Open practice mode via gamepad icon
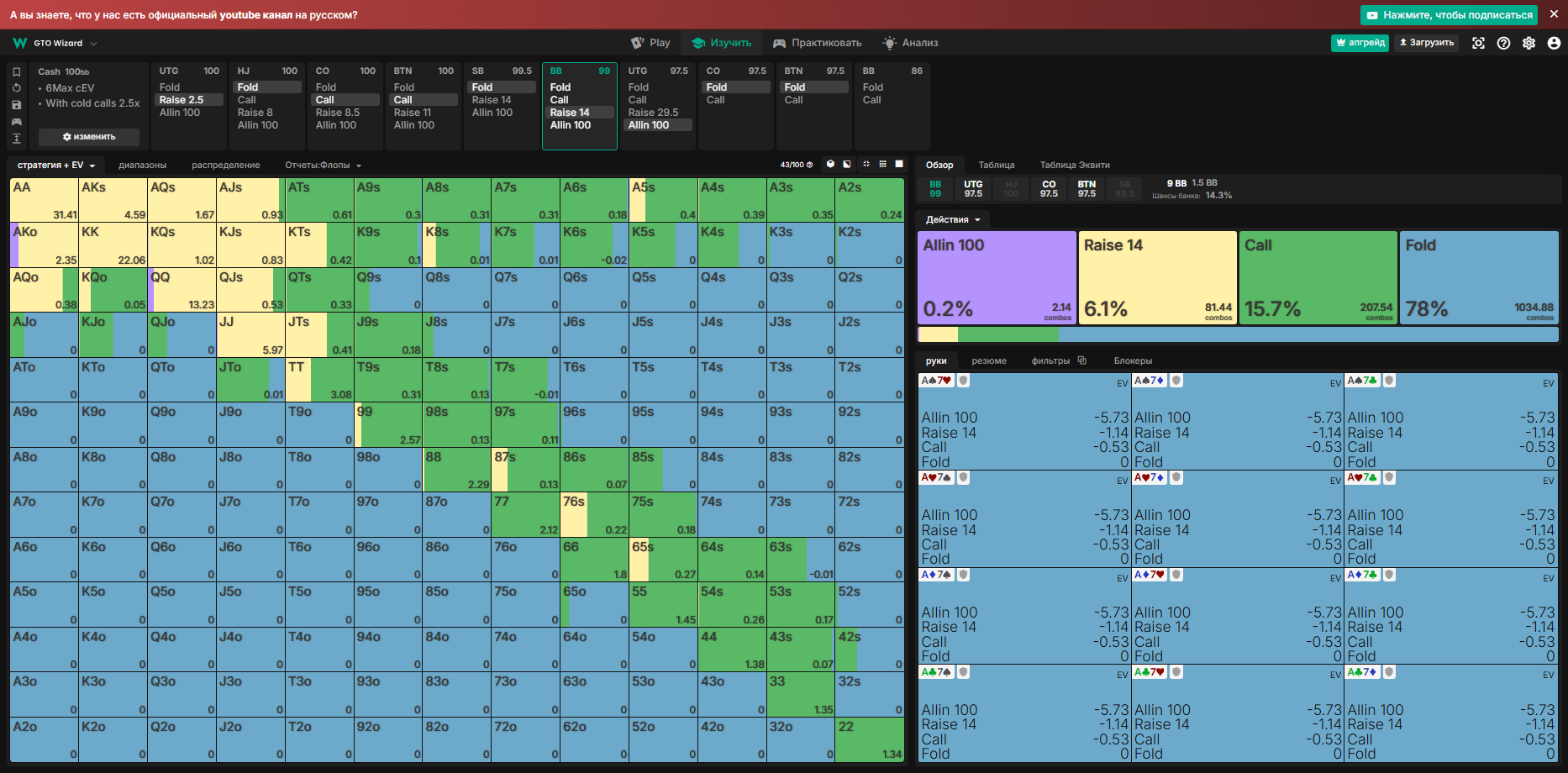Screen dimensions: 1568x773 [16, 121]
